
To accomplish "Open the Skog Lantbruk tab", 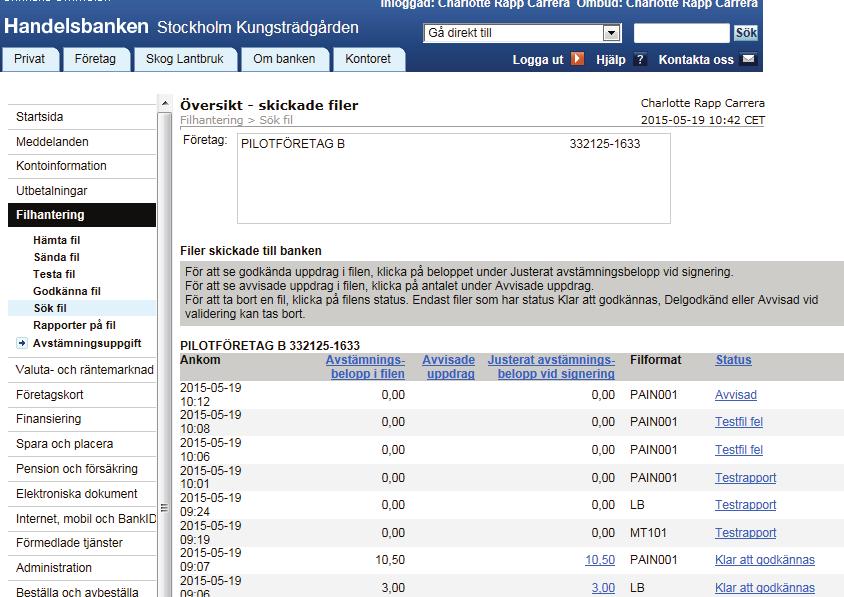I will 185,59.
